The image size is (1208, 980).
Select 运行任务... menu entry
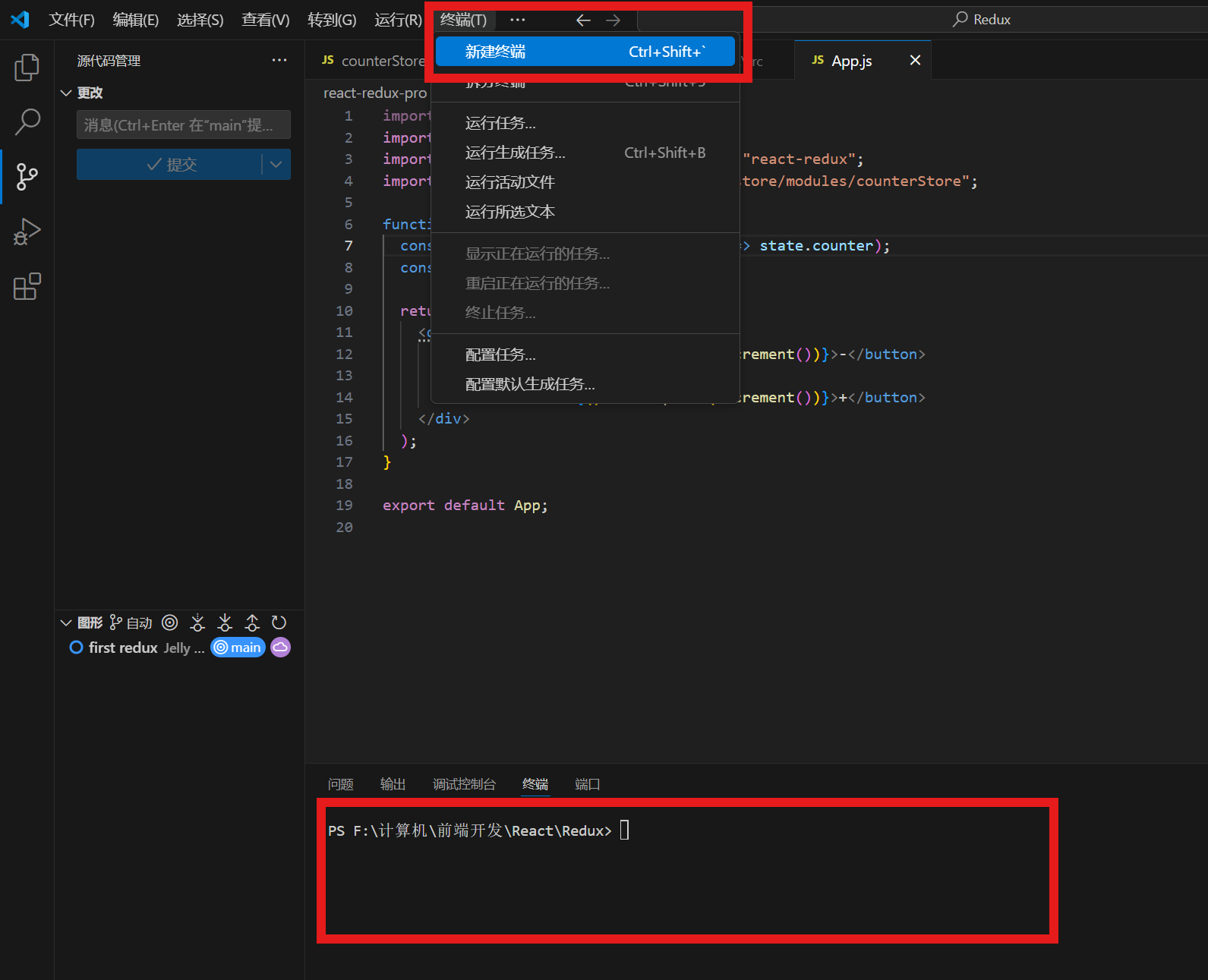point(585,123)
